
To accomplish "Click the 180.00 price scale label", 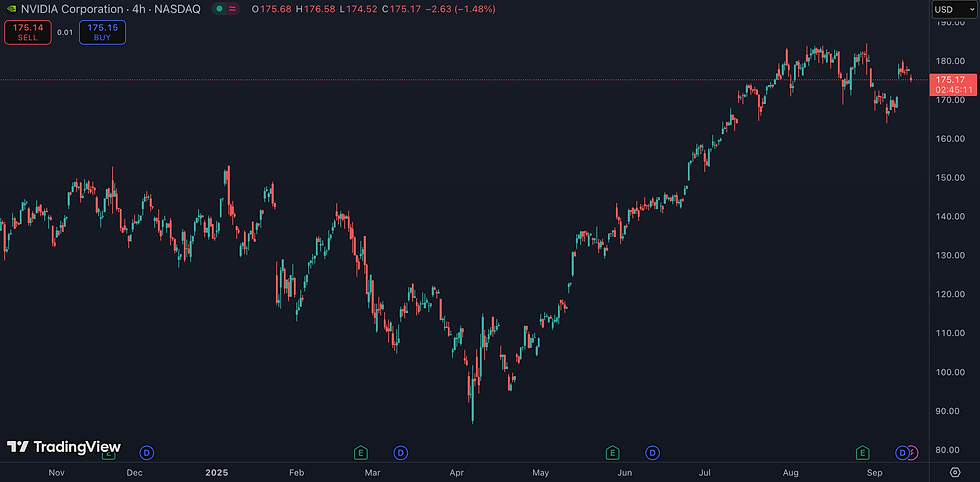I will click(951, 61).
